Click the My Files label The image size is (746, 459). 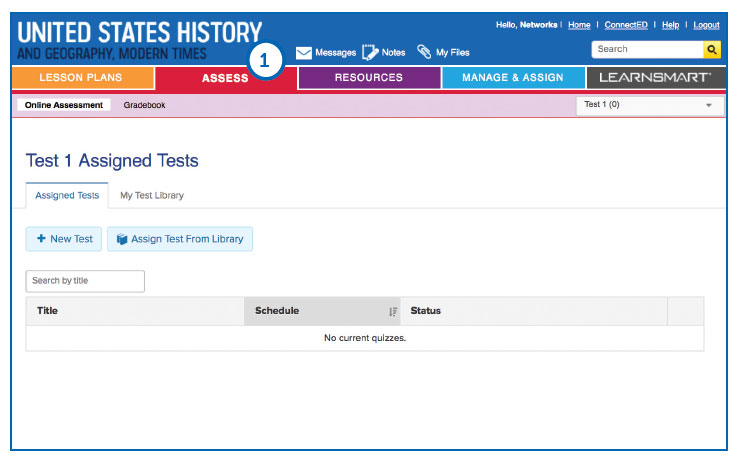452,53
